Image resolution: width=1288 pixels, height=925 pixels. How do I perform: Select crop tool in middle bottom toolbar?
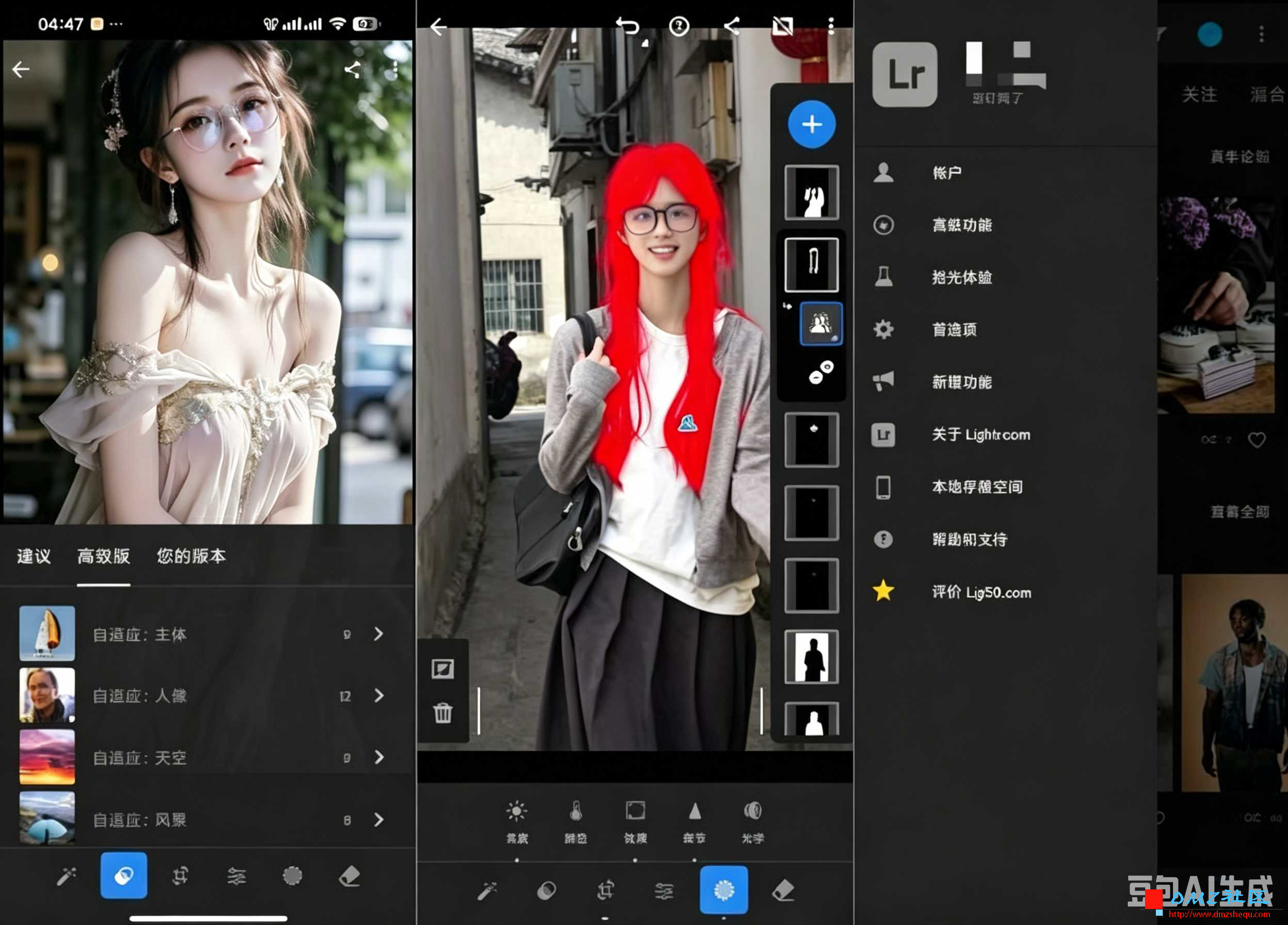(x=605, y=890)
